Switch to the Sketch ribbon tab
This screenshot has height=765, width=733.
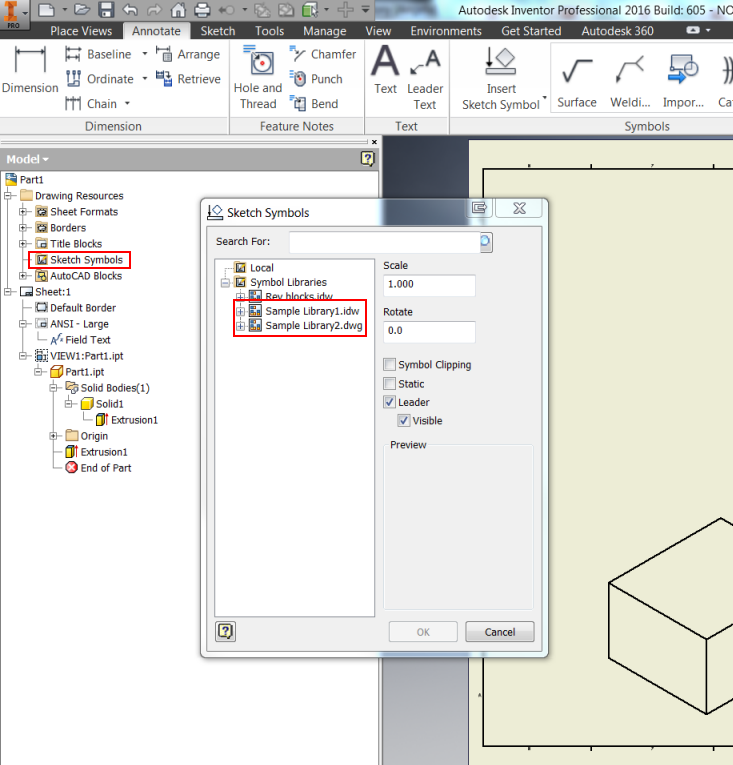click(218, 31)
